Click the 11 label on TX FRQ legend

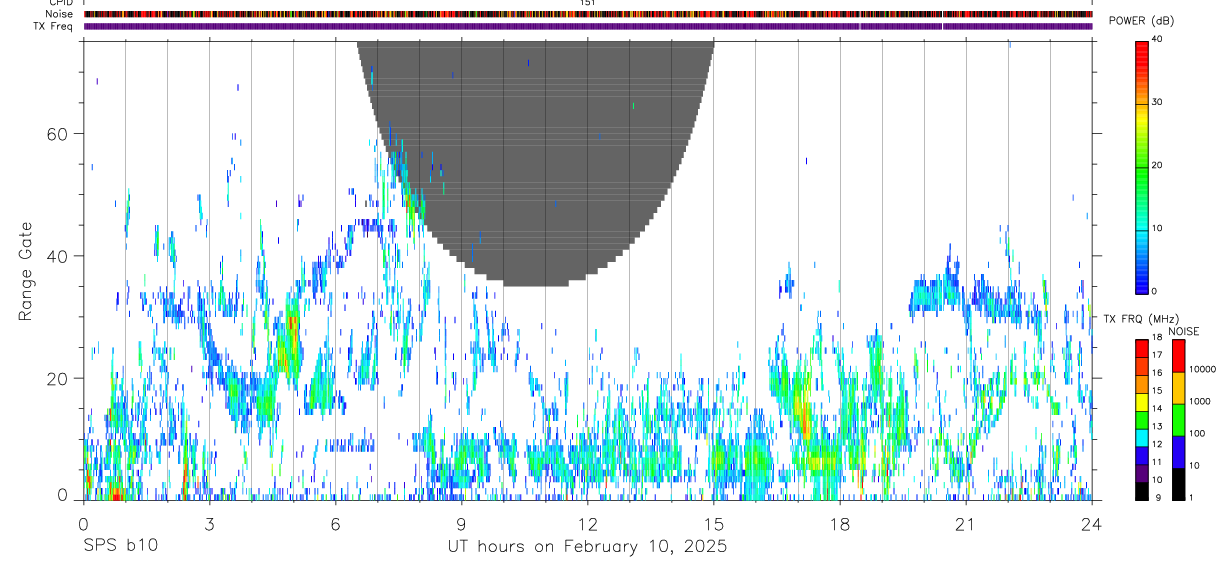click(1158, 462)
